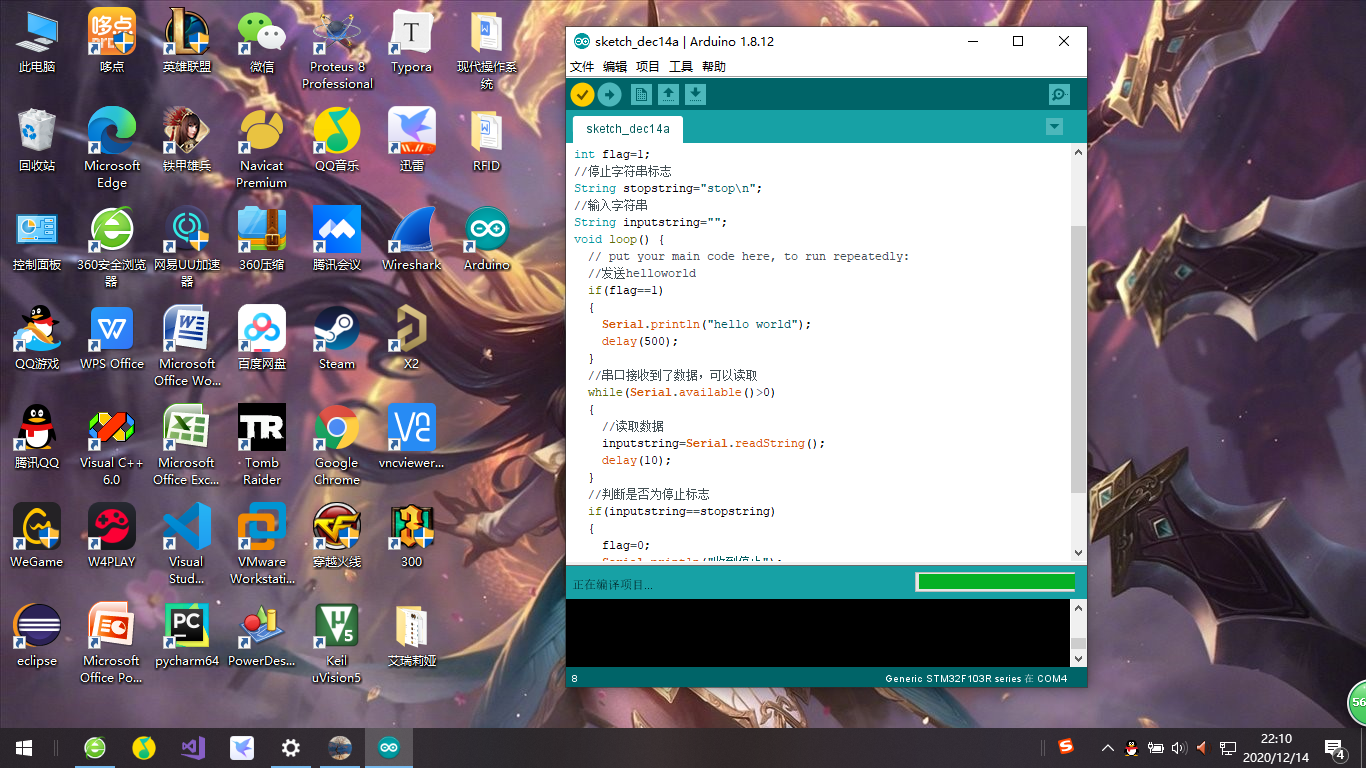
Task: Open 迅雷 desktop shortcut
Action: pos(412,141)
